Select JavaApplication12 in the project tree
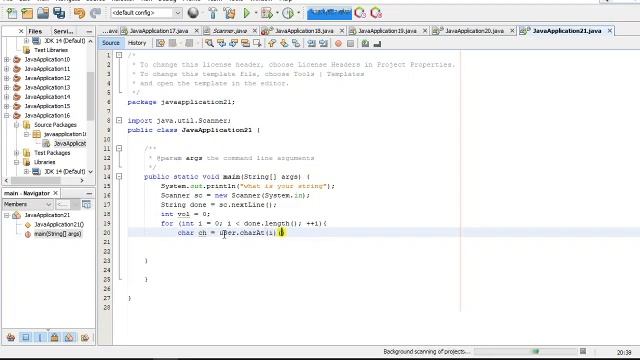640x360 pixels. 47,78
